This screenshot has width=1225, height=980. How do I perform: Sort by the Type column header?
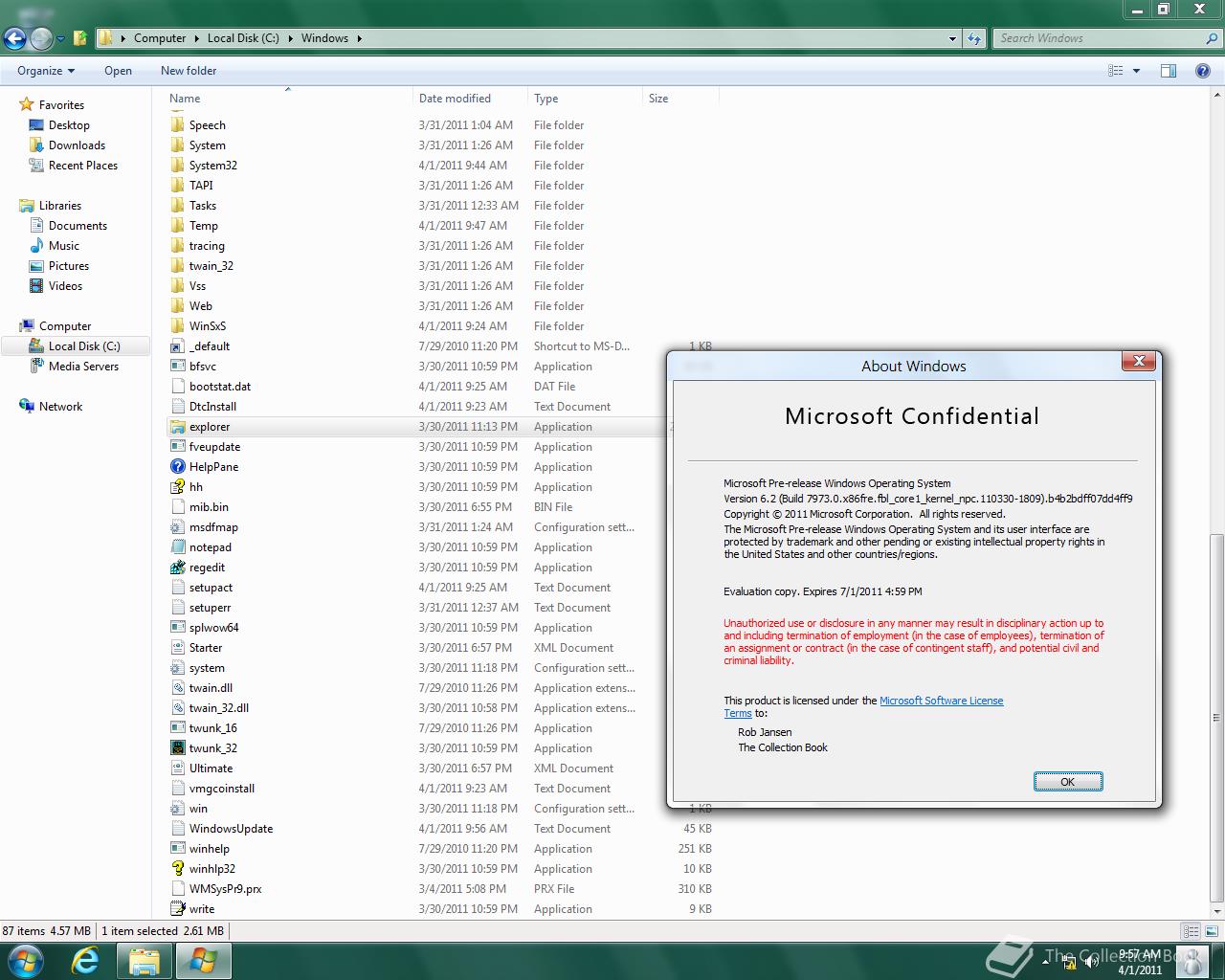[585, 99]
